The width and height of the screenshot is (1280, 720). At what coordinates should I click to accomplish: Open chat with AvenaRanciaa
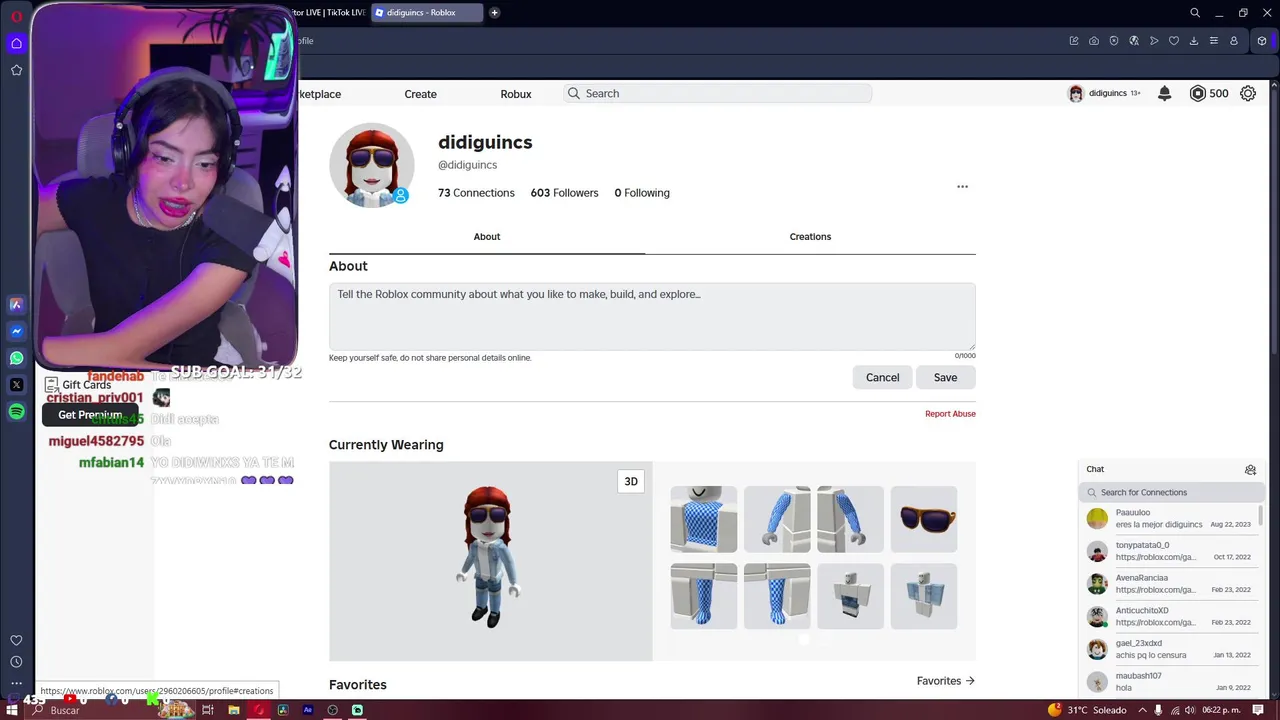point(1170,584)
